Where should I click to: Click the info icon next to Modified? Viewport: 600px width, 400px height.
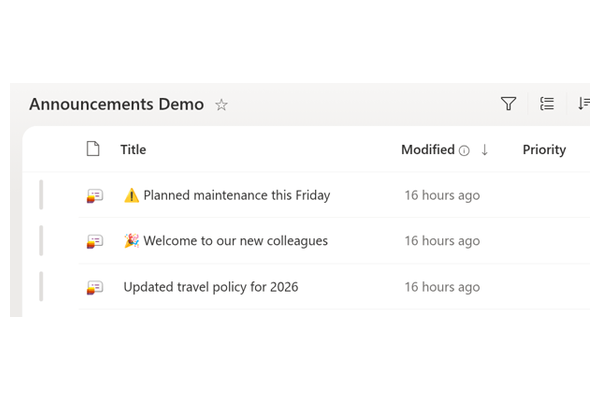[464, 151]
